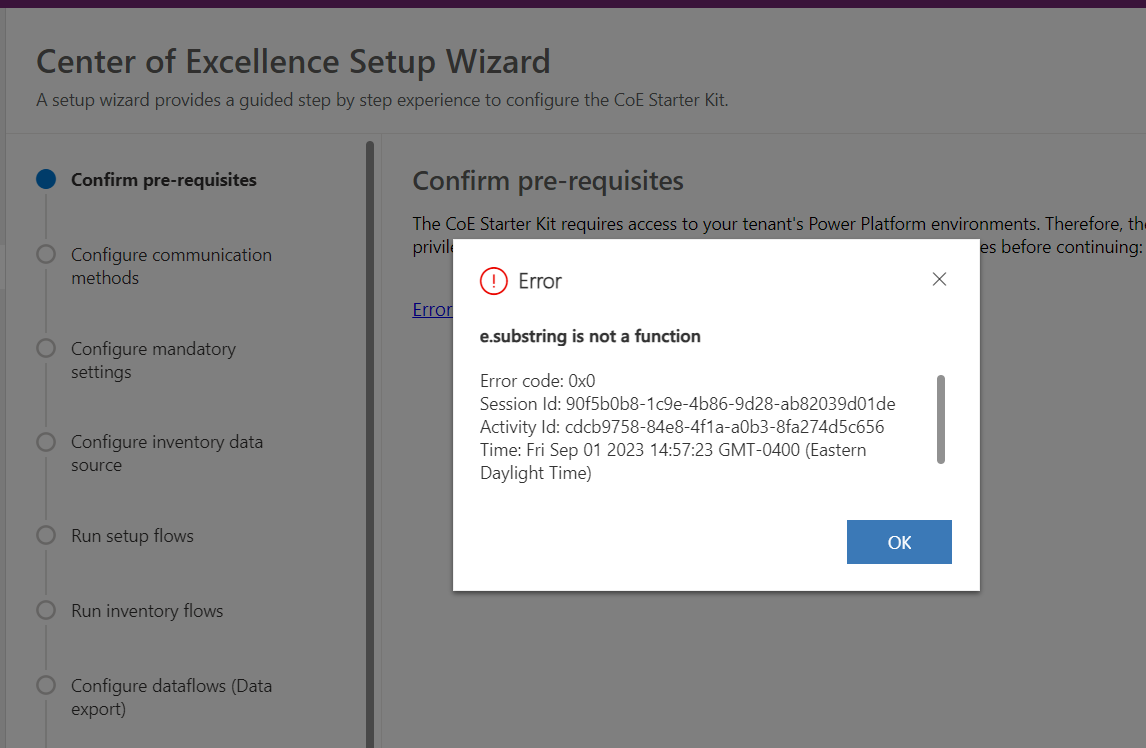The width and height of the screenshot is (1146, 748).
Task: Click the Configure inventory data source step circle
Action: pos(44,443)
